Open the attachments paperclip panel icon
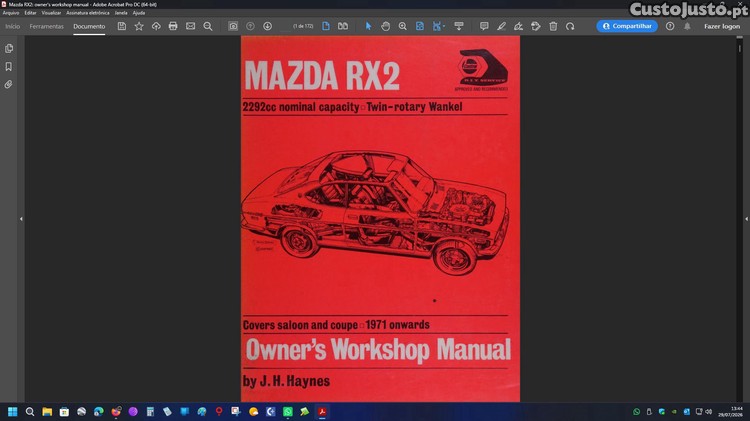This screenshot has width=750, height=421. [x=9, y=85]
